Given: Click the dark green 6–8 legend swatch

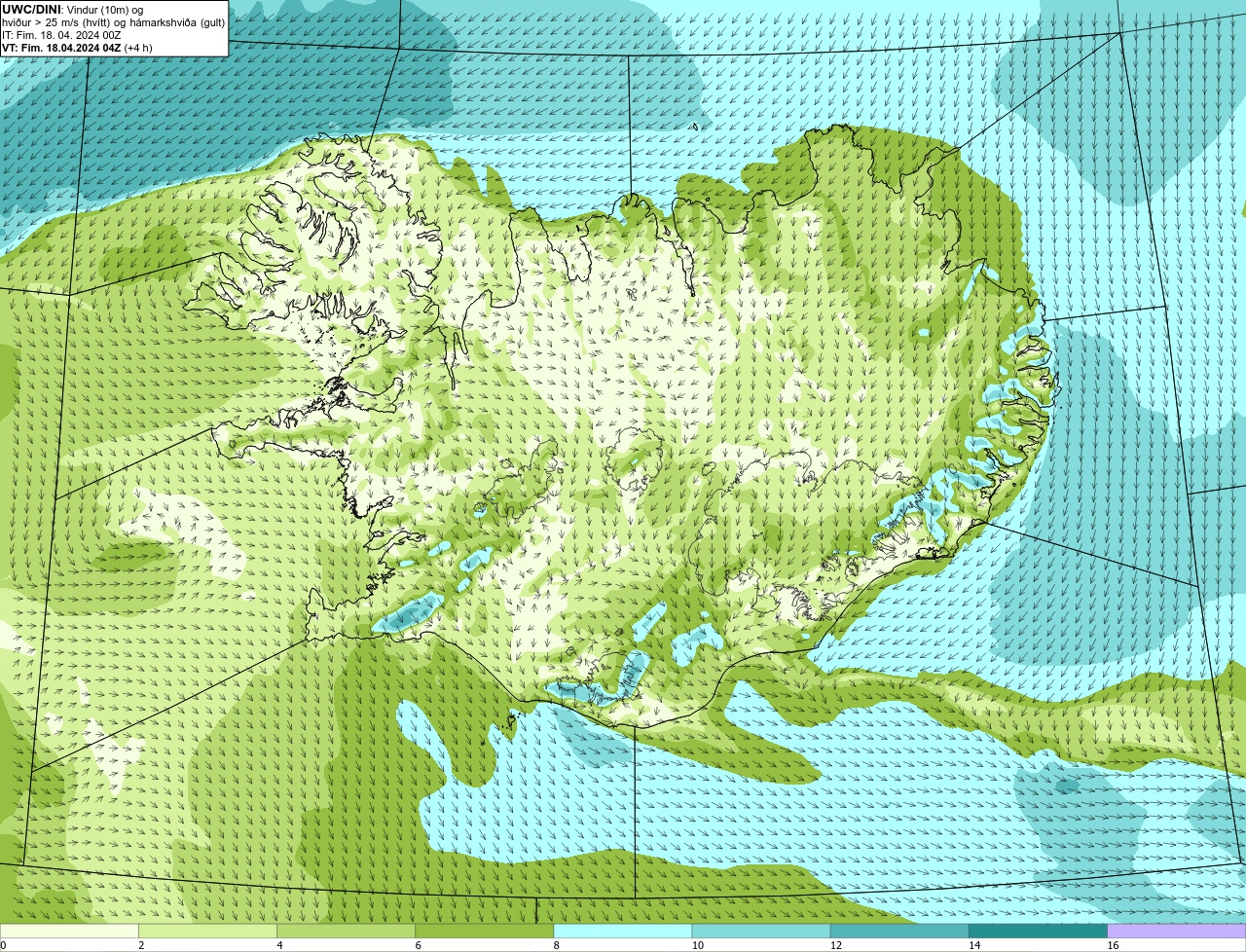Looking at the screenshot, I should pos(485,932).
